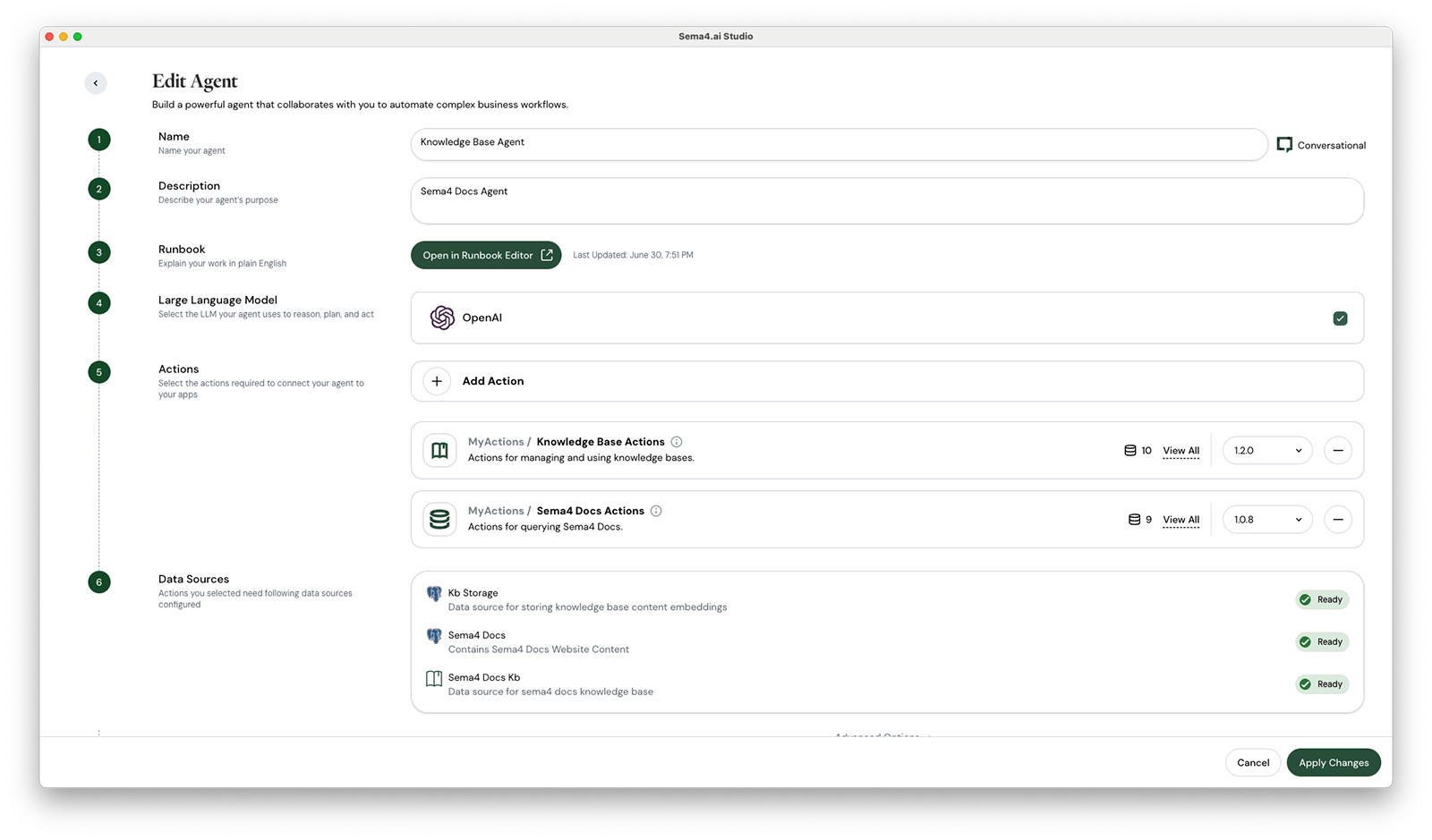Jump to step 3 Runbook
This screenshot has height=840, width=1432.
[x=99, y=252]
